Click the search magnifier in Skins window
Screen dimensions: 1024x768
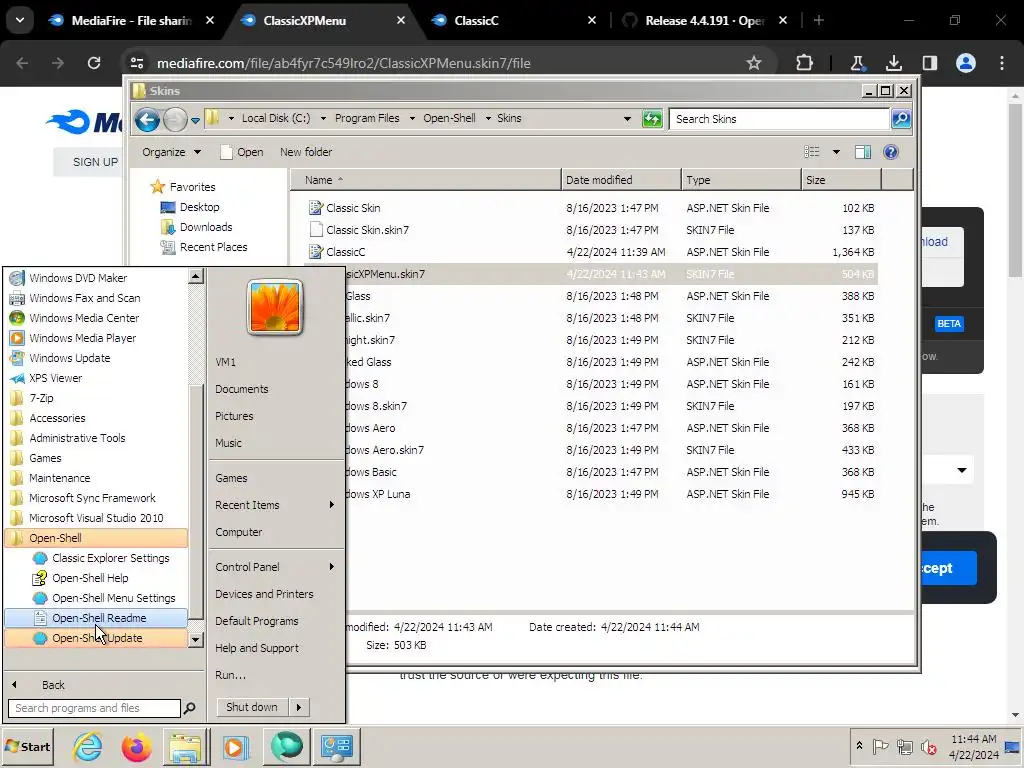click(901, 119)
